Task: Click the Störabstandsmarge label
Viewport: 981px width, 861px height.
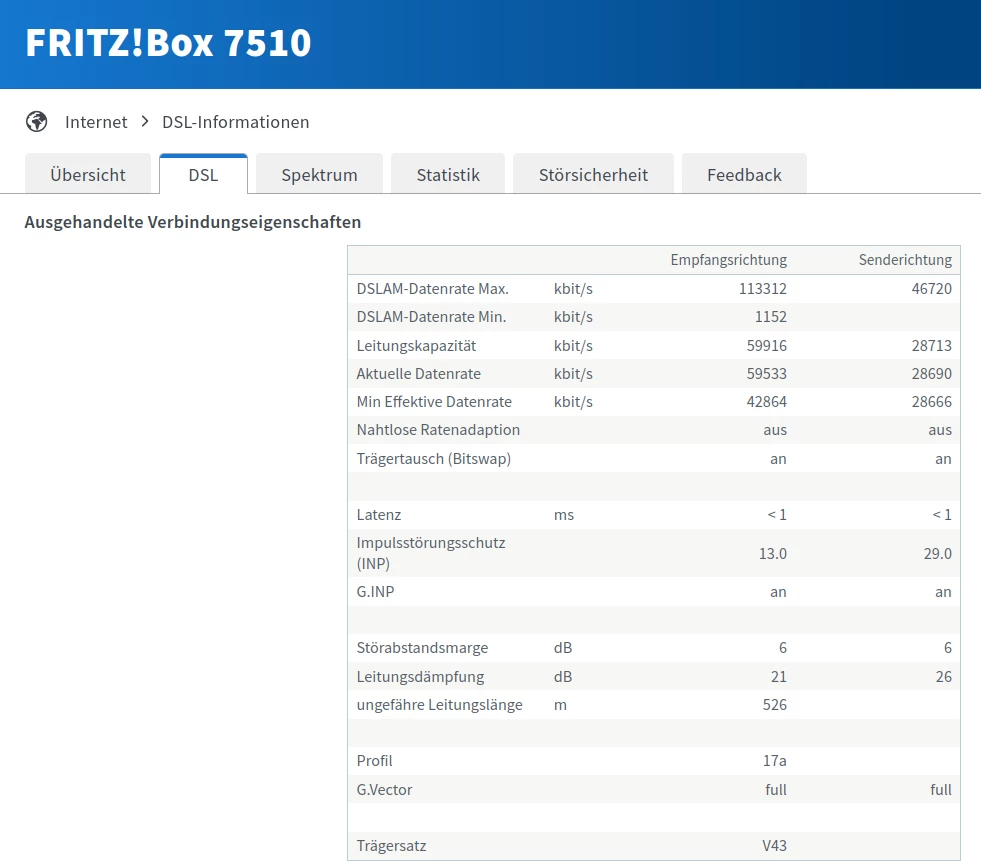Action: point(422,648)
